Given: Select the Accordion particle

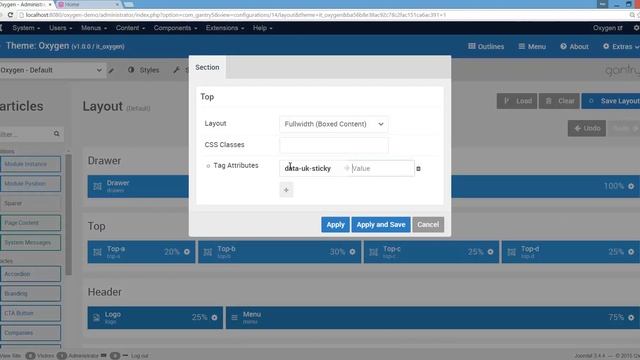Looking at the screenshot, I should (x=31, y=274).
